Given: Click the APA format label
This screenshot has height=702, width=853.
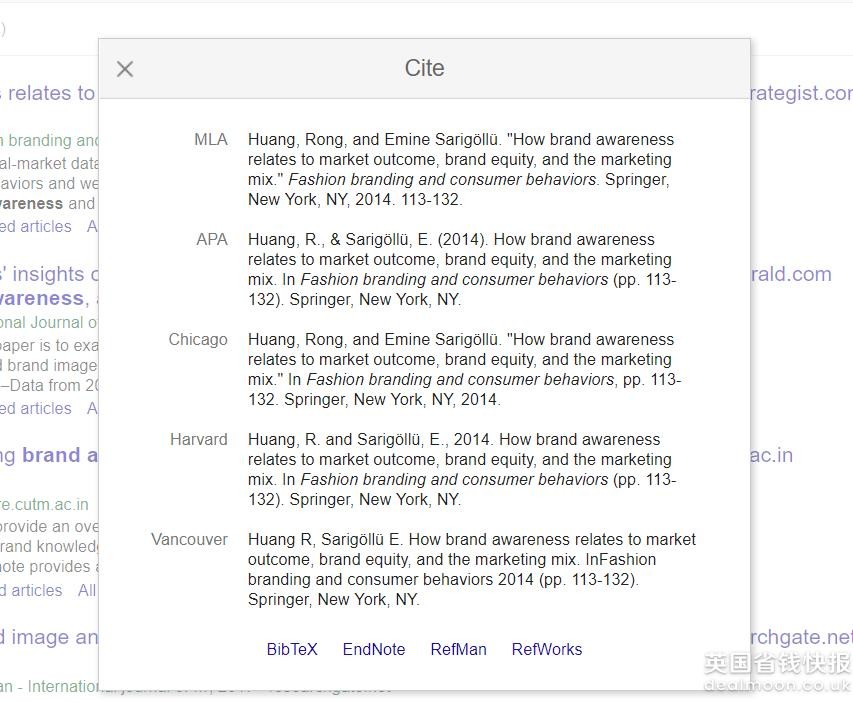Looking at the screenshot, I should point(211,240).
